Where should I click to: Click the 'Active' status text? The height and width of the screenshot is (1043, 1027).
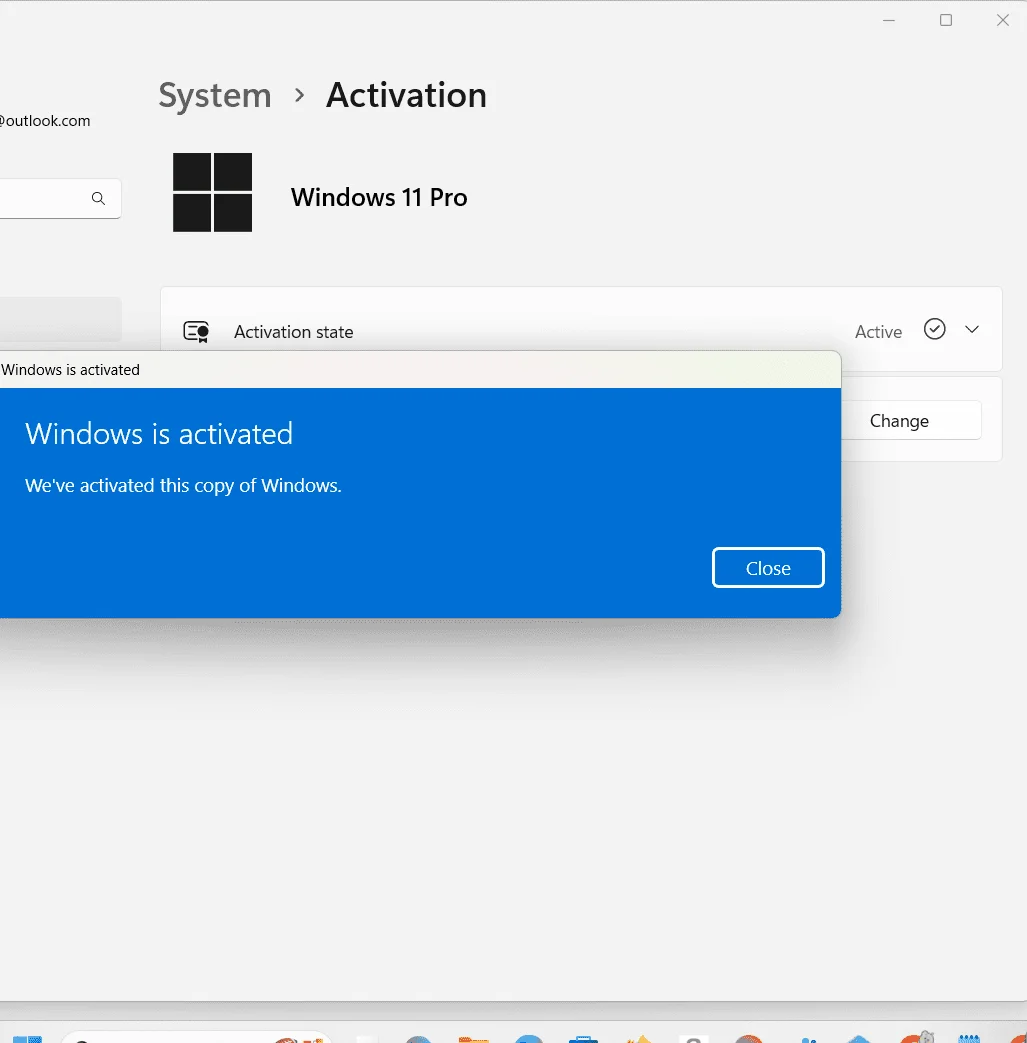point(878,332)
